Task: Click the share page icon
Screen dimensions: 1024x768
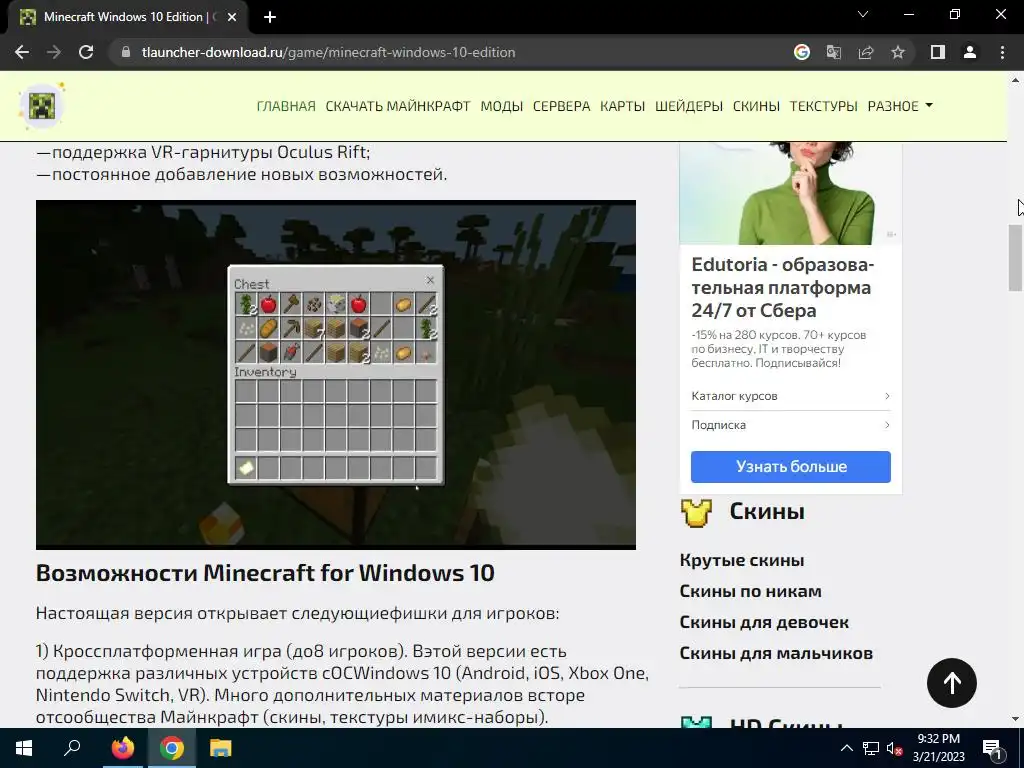Action: pos(866,52)
